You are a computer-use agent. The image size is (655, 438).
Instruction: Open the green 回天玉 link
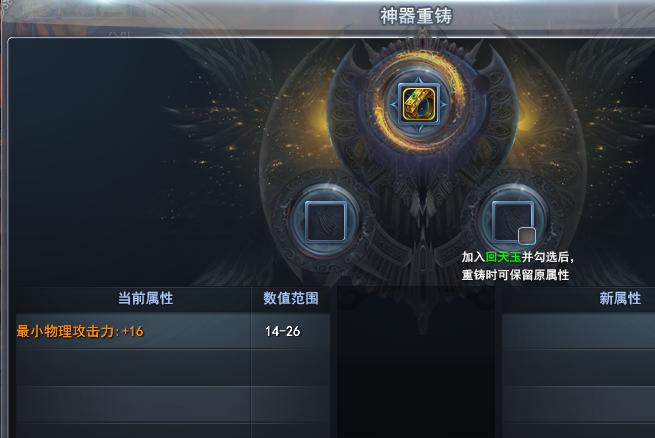[x=503, y=257]
